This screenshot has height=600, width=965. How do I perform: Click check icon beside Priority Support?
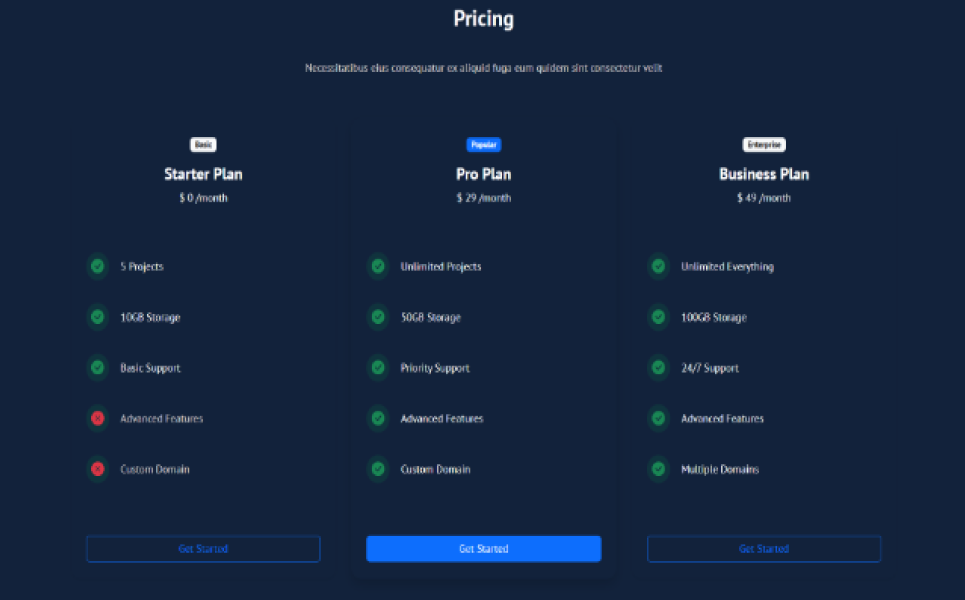click(x=378, y=368)
